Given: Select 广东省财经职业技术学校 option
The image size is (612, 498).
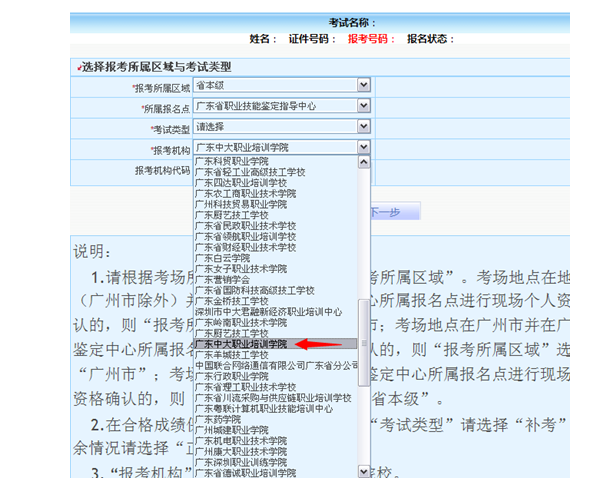Looking at the screenshot, I should pos(246,247).
